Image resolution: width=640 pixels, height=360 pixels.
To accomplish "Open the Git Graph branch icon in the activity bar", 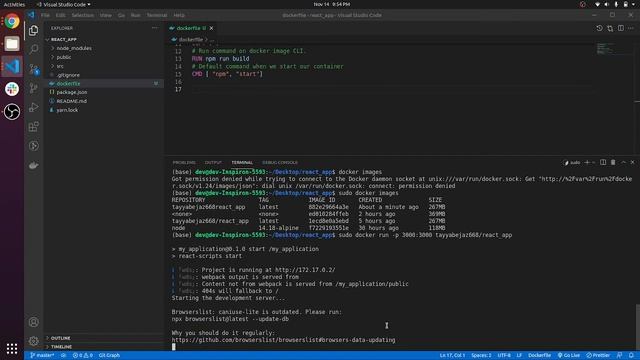I will click(x=33, y=88).
